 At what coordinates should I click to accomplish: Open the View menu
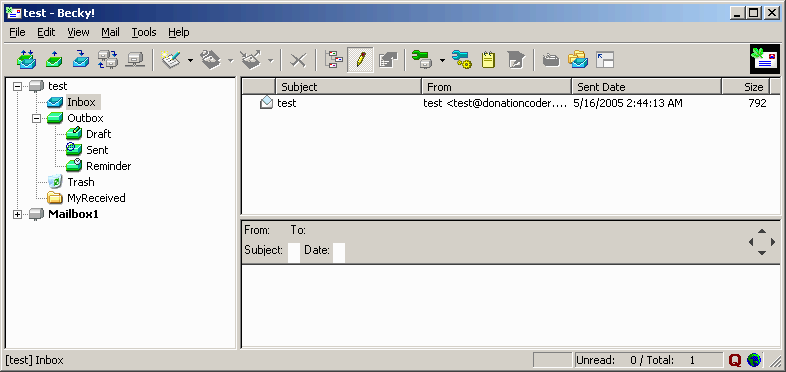[78, 32]
